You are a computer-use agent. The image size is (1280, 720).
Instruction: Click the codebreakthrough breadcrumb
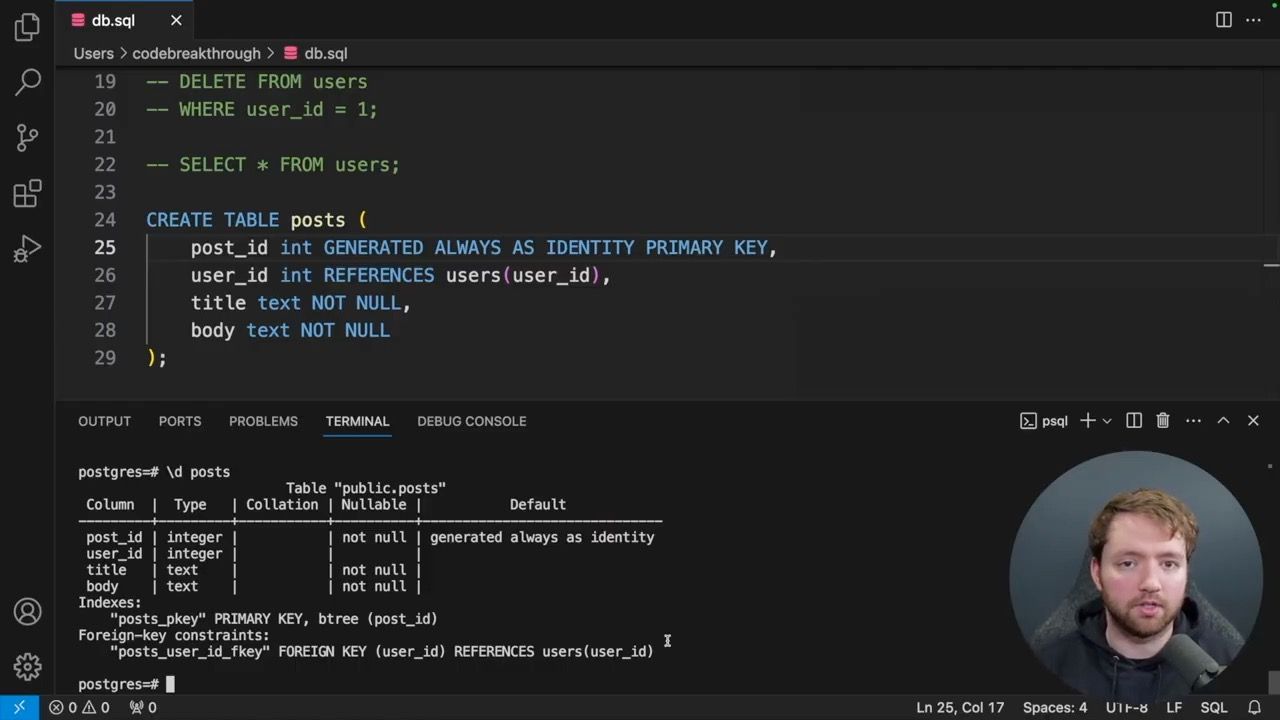coord(196,53)
